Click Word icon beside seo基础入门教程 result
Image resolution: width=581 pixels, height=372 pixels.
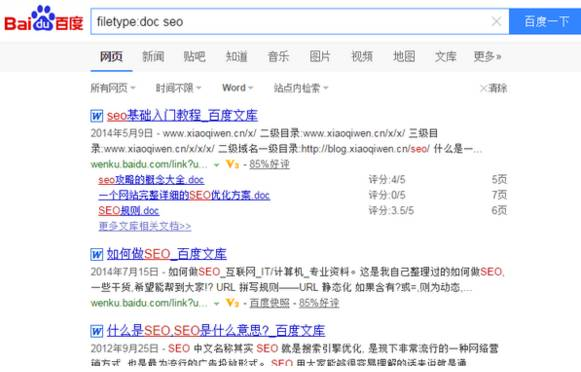pyautogui.click(x=97, y=116)
